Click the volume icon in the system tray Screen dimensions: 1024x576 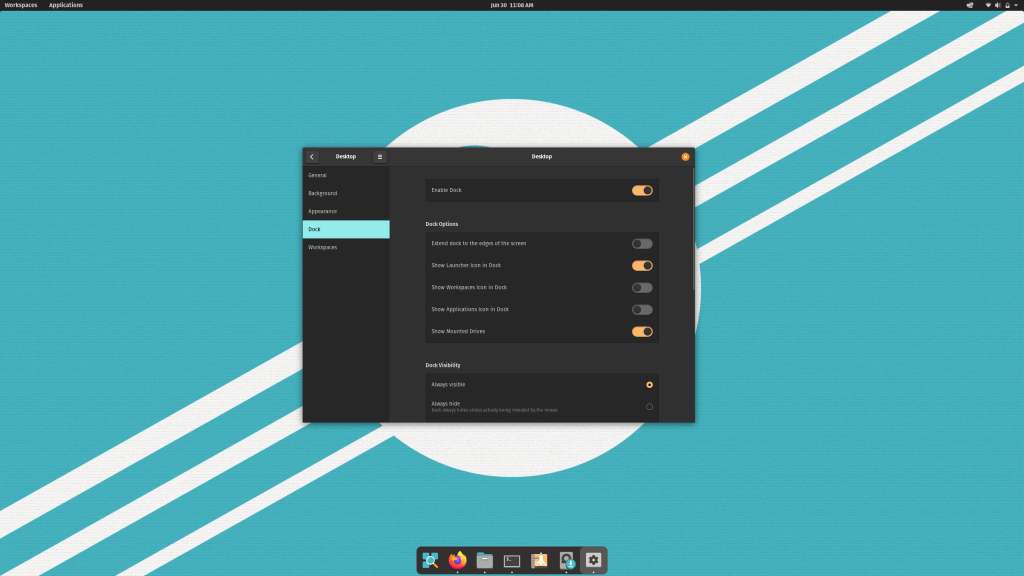[x=998, y=5]
